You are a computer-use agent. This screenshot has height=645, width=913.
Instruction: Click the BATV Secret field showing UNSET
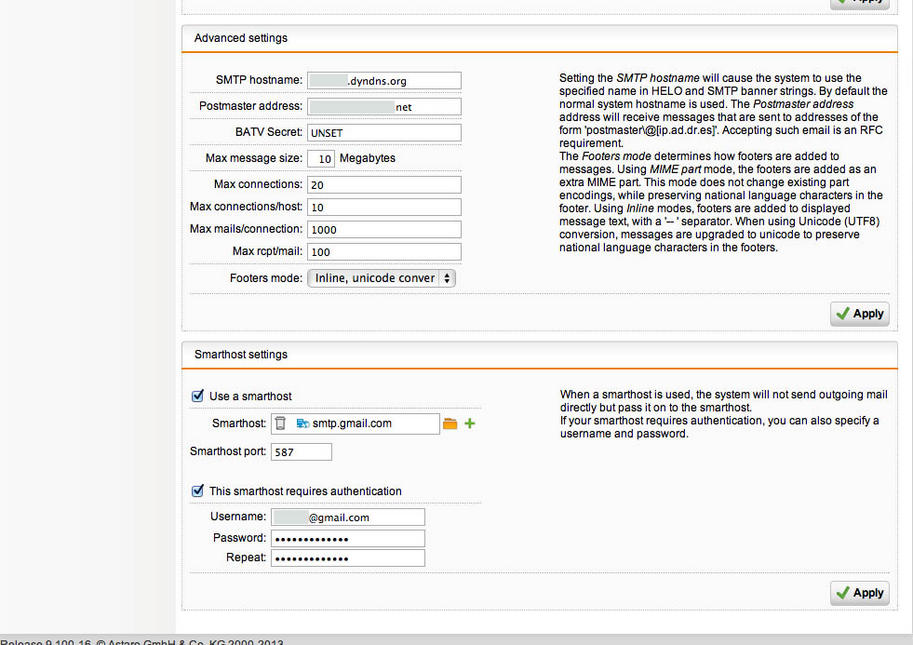tap(384, 133)
